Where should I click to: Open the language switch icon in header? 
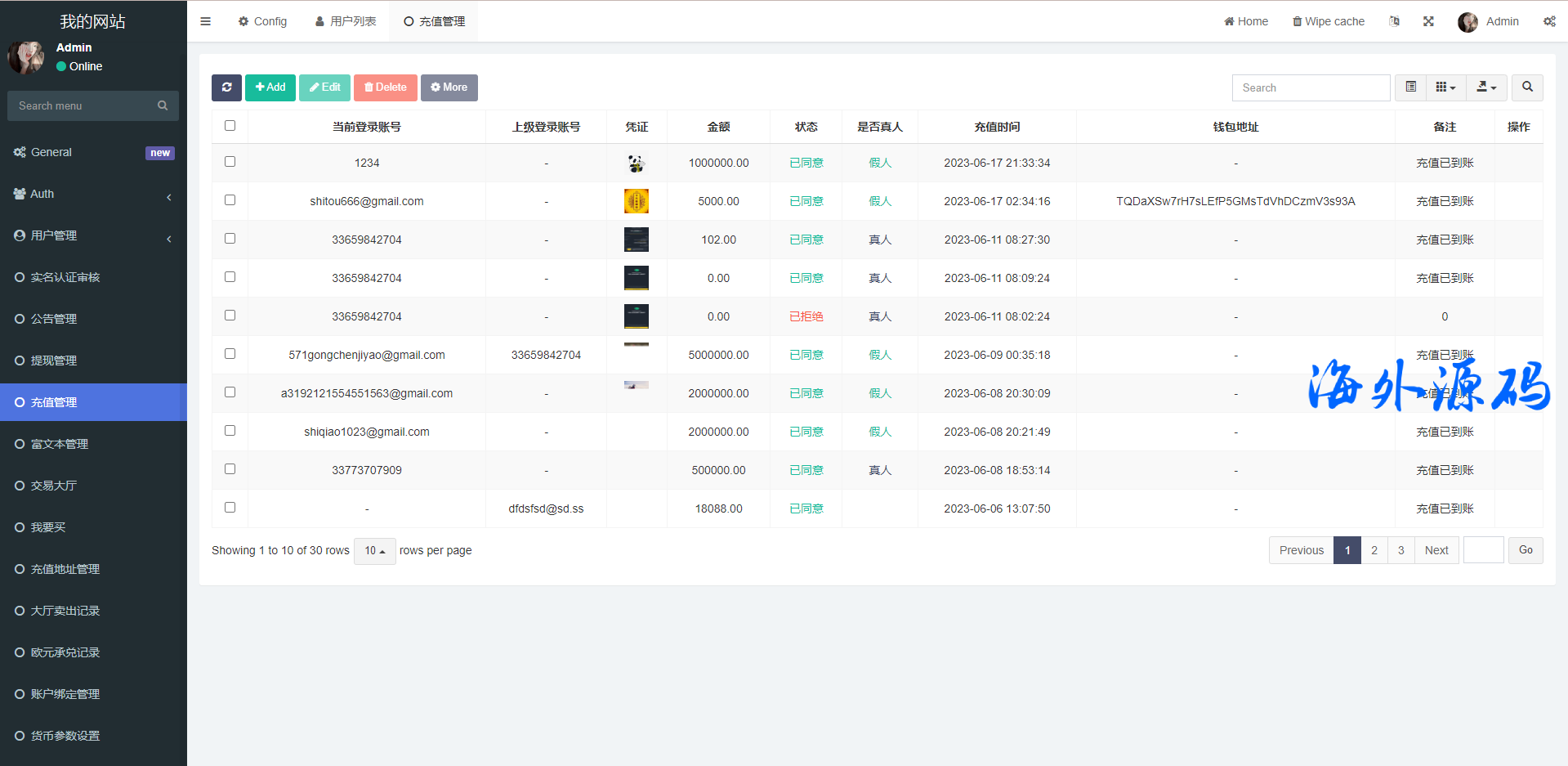[x=1394, y=21]
